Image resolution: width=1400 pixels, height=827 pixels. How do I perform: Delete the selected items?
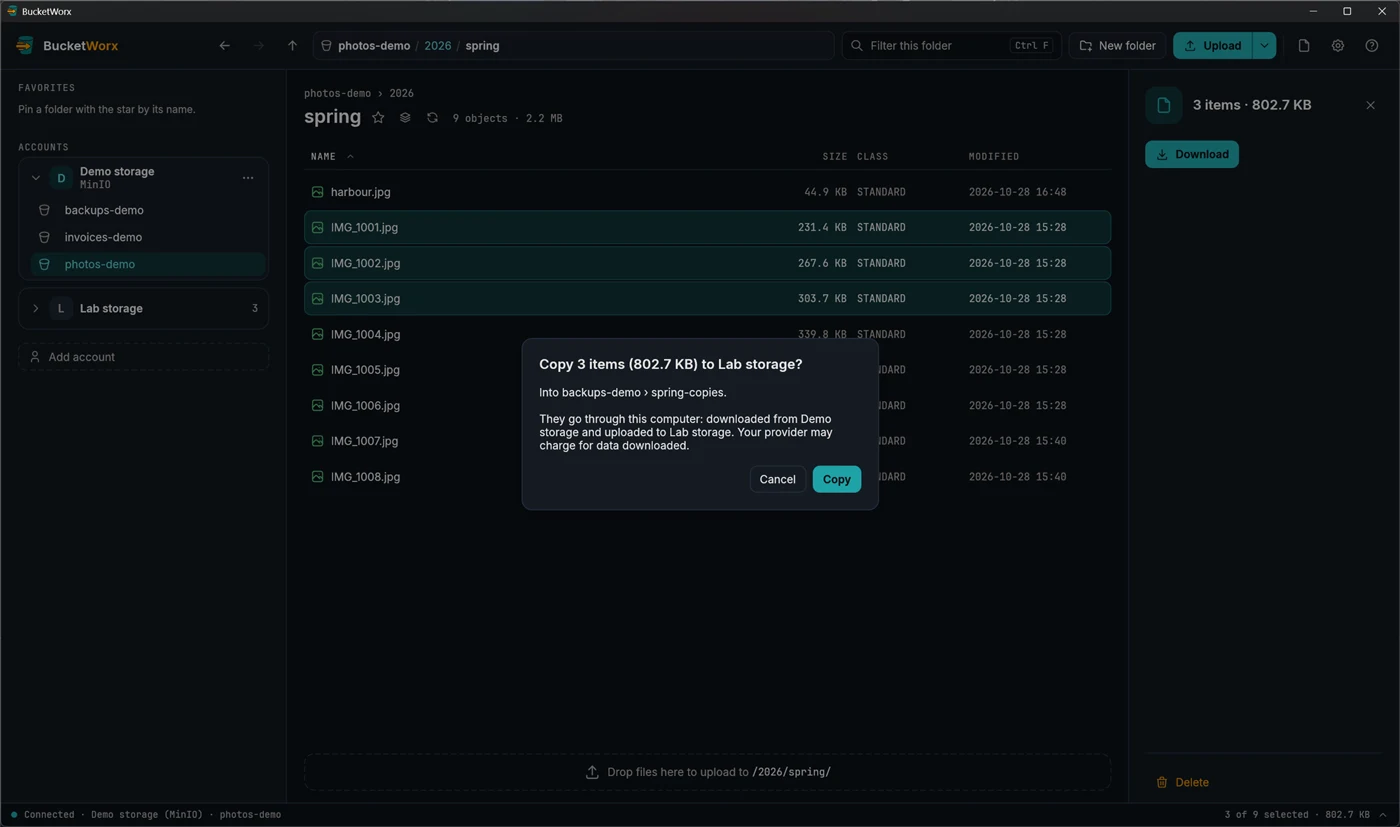pos(1183,782)
